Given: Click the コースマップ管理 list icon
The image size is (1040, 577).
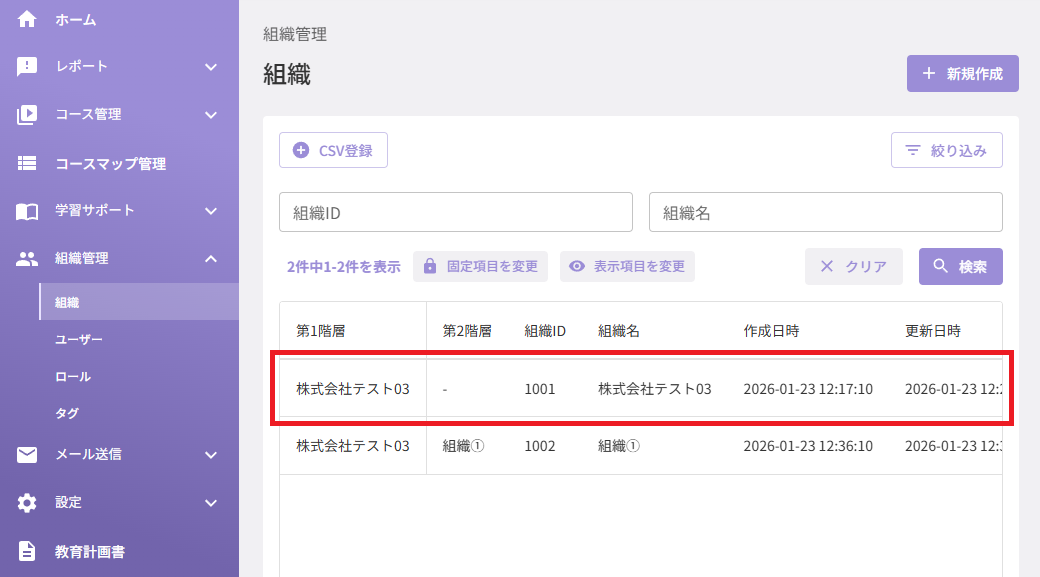Looking at the screenshot, I should click(x=27, y=163).
